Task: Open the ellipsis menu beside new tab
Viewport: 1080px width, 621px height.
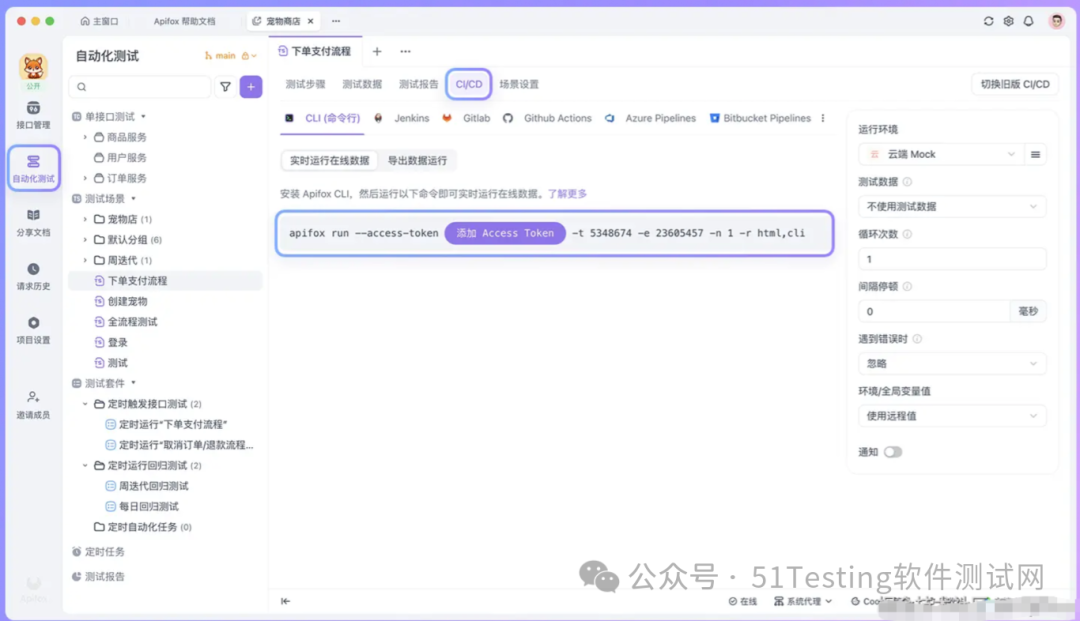Action: 405,52
